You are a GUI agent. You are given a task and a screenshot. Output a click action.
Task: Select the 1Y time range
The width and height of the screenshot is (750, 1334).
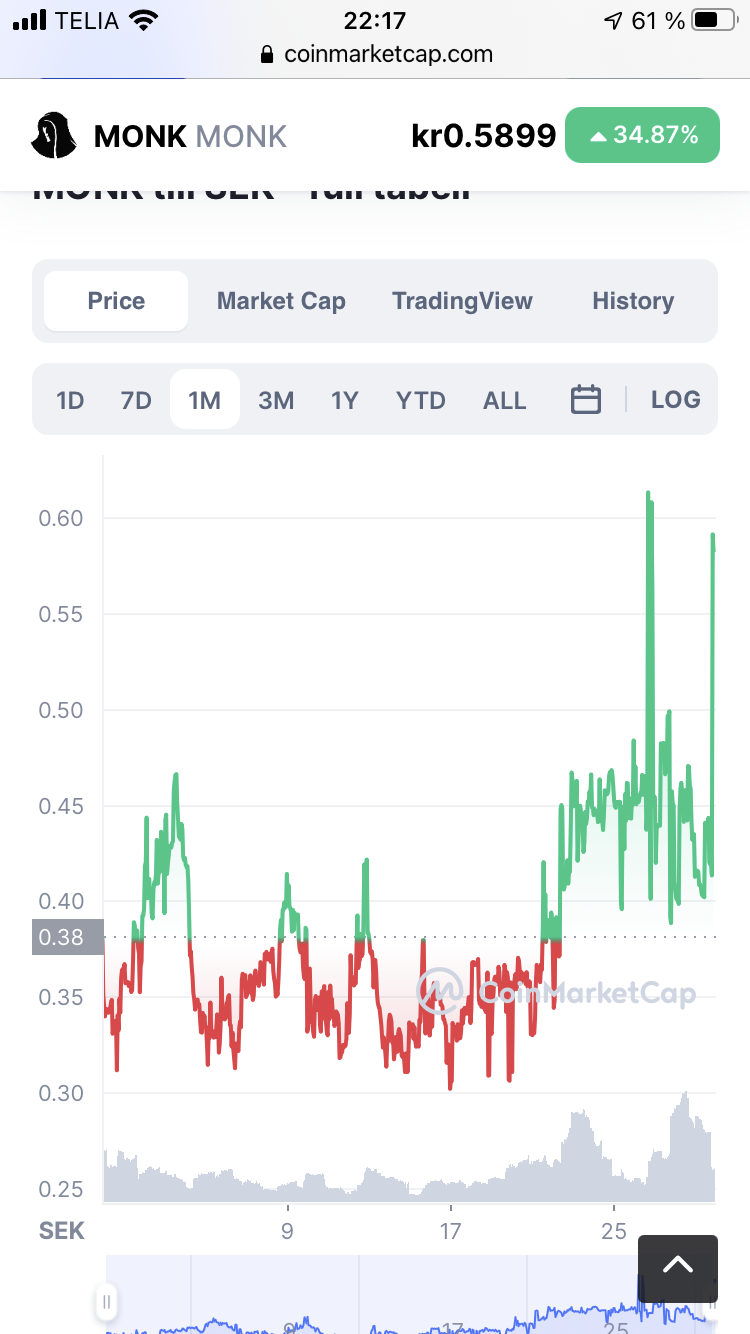click(344, 400)
